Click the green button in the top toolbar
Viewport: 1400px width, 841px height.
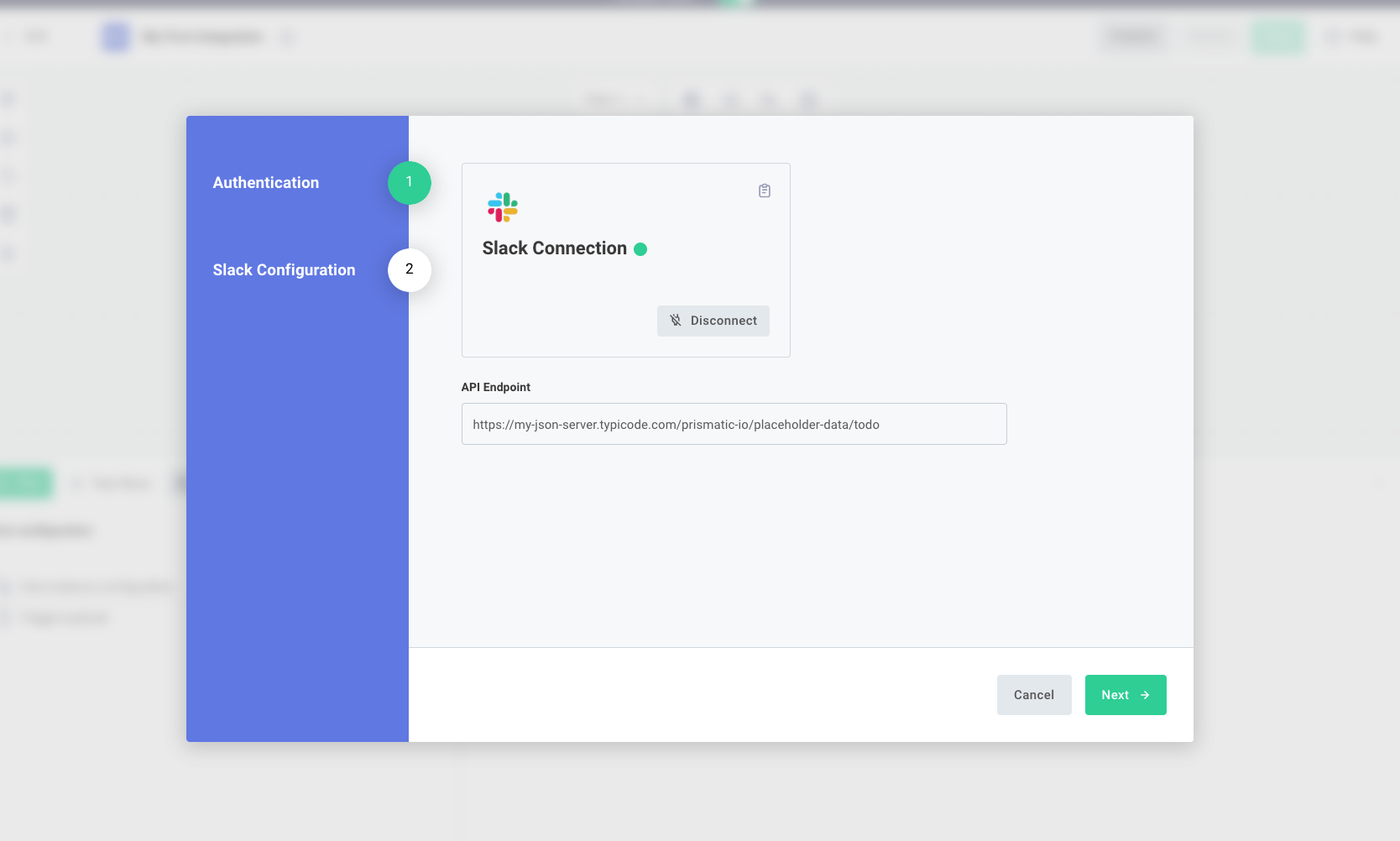coord(1277,37)
